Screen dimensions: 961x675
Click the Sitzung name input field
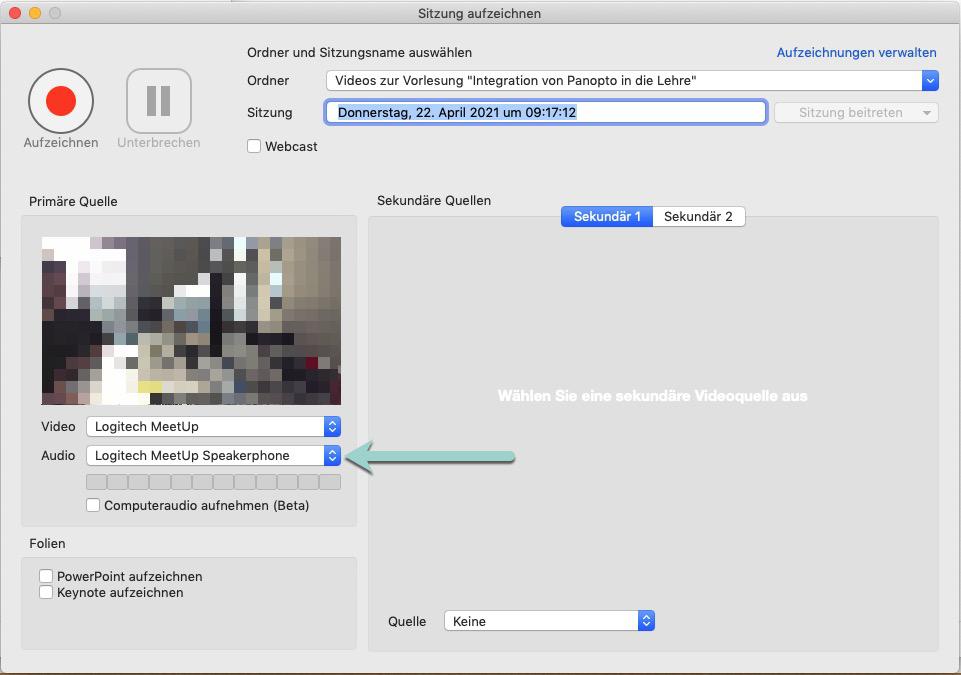pos(546,112)
